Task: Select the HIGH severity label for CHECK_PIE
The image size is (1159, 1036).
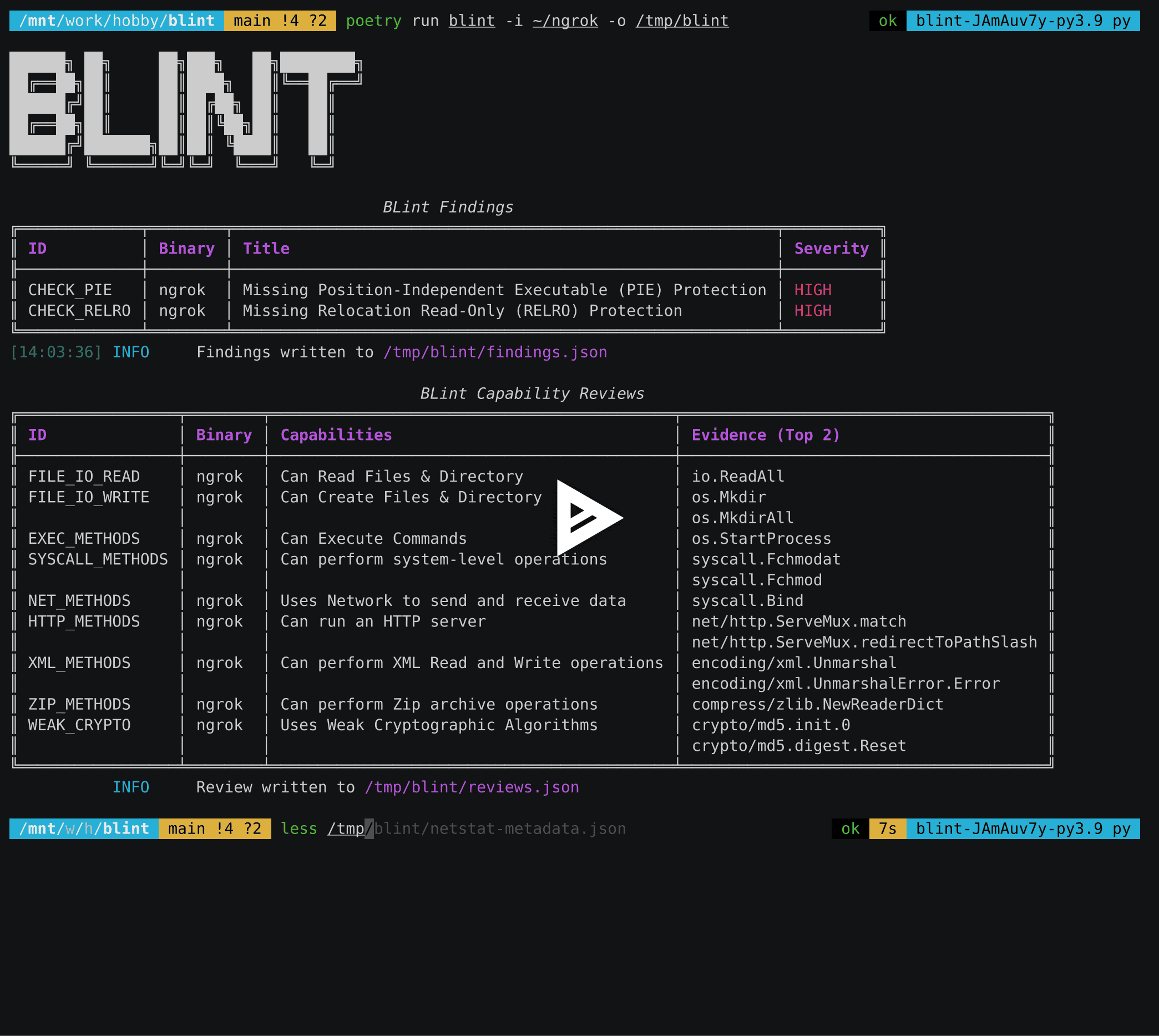Action: point(812,290)
